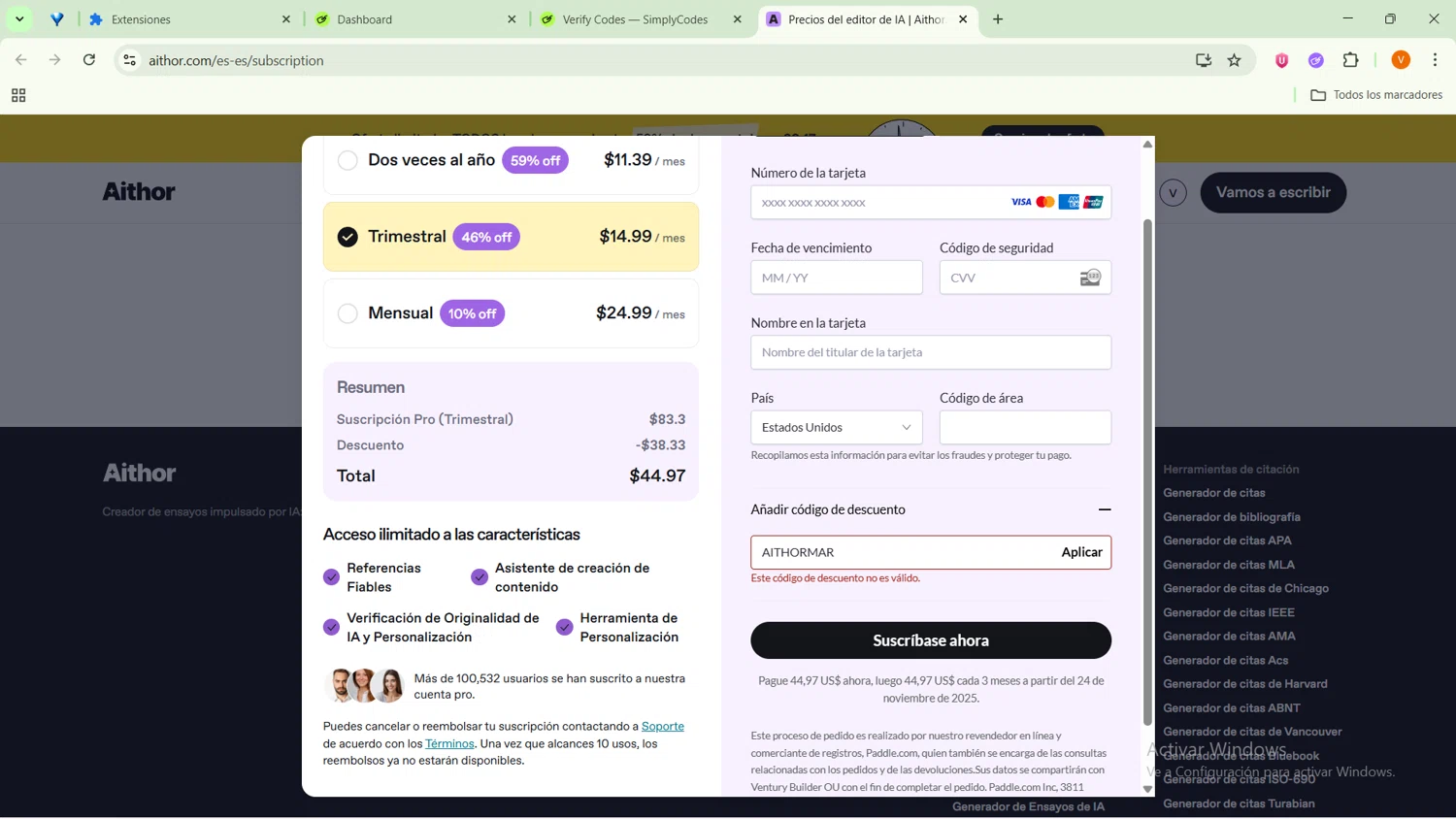Click the Mastercard logo
Viewport: 1456px width, 819px height.
click(1045, 202)
